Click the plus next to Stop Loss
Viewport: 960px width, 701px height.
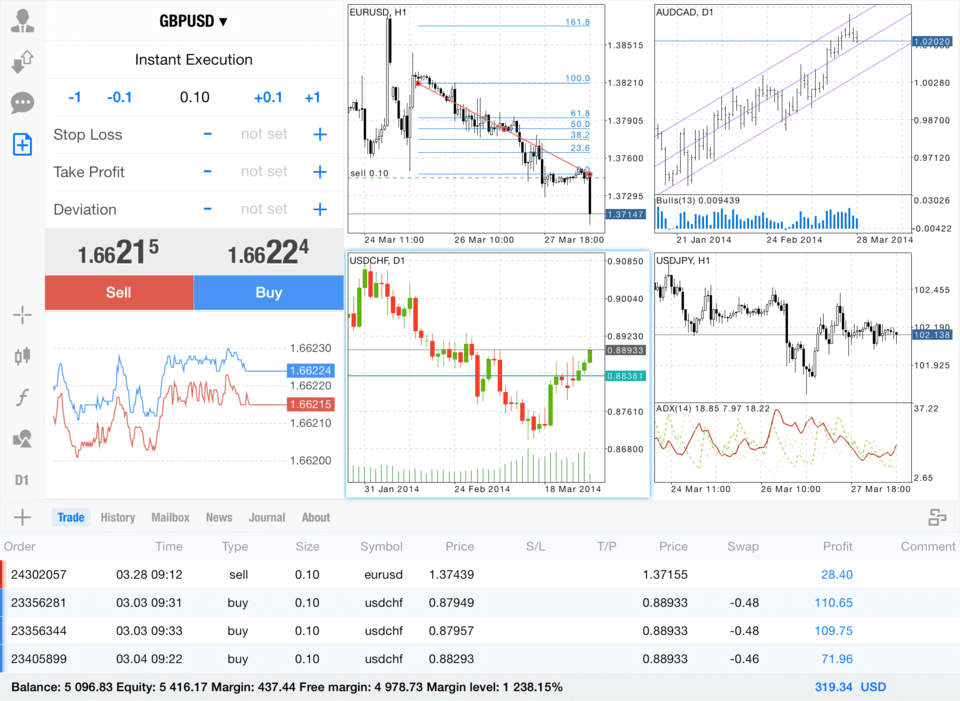click(320, 135)
